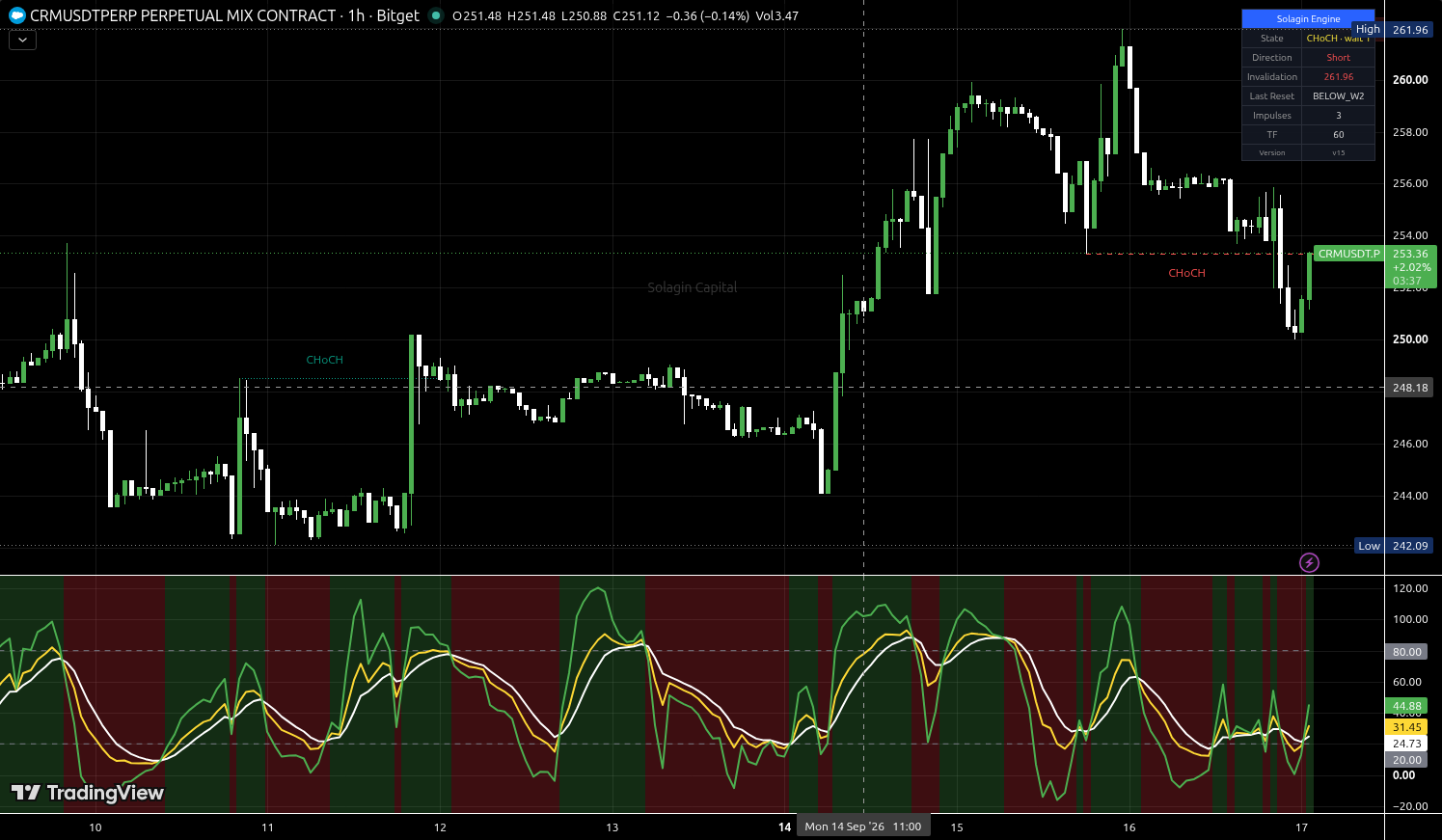Image resolution: width=1442 pixels, height=840 pixels.
Task: Click the Solagin Engine table header
Action: [1308, 18]
